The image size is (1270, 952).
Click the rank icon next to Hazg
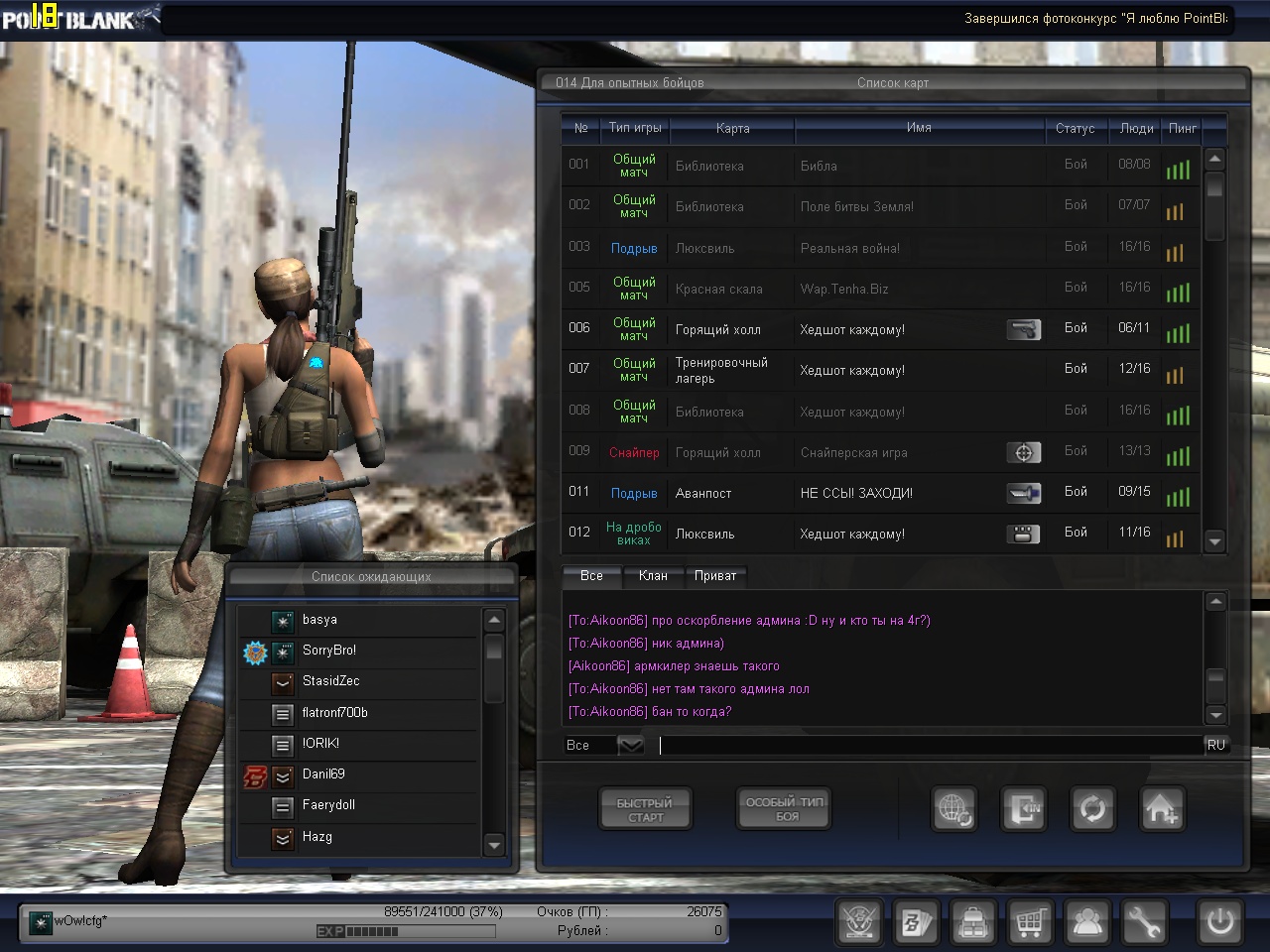point(283,838)
